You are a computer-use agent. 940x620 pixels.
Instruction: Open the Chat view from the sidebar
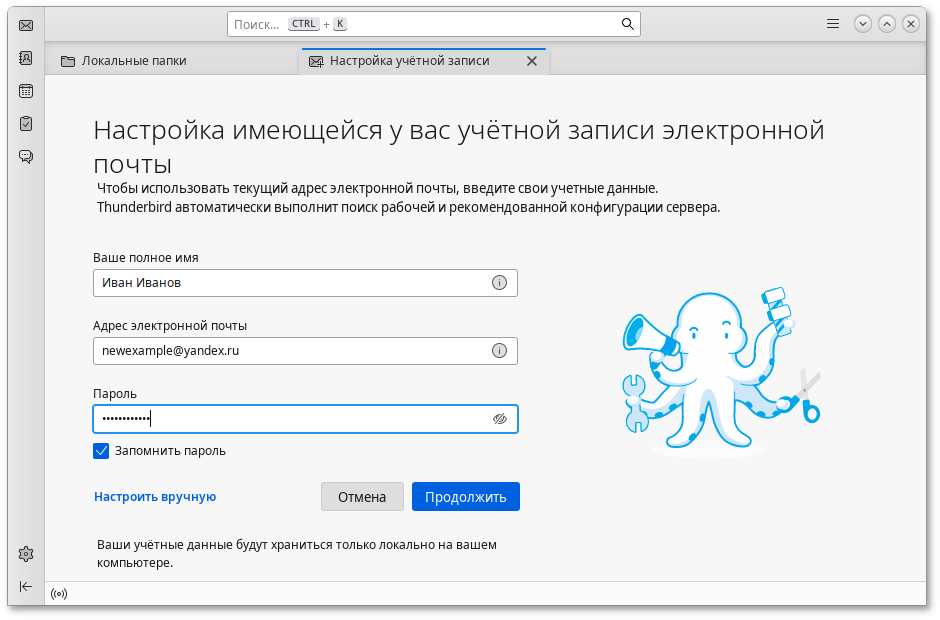[25, 156]
